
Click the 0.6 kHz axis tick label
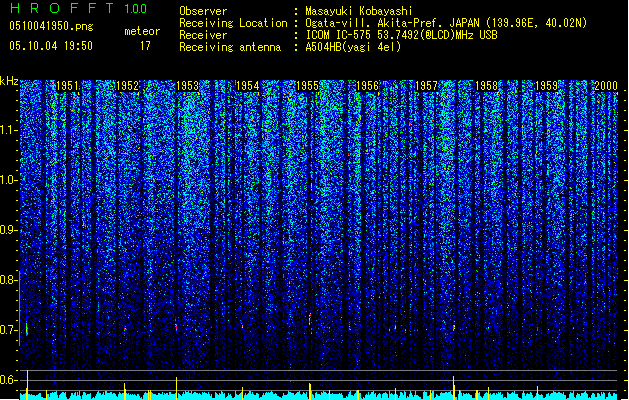(x=8, y=380)
